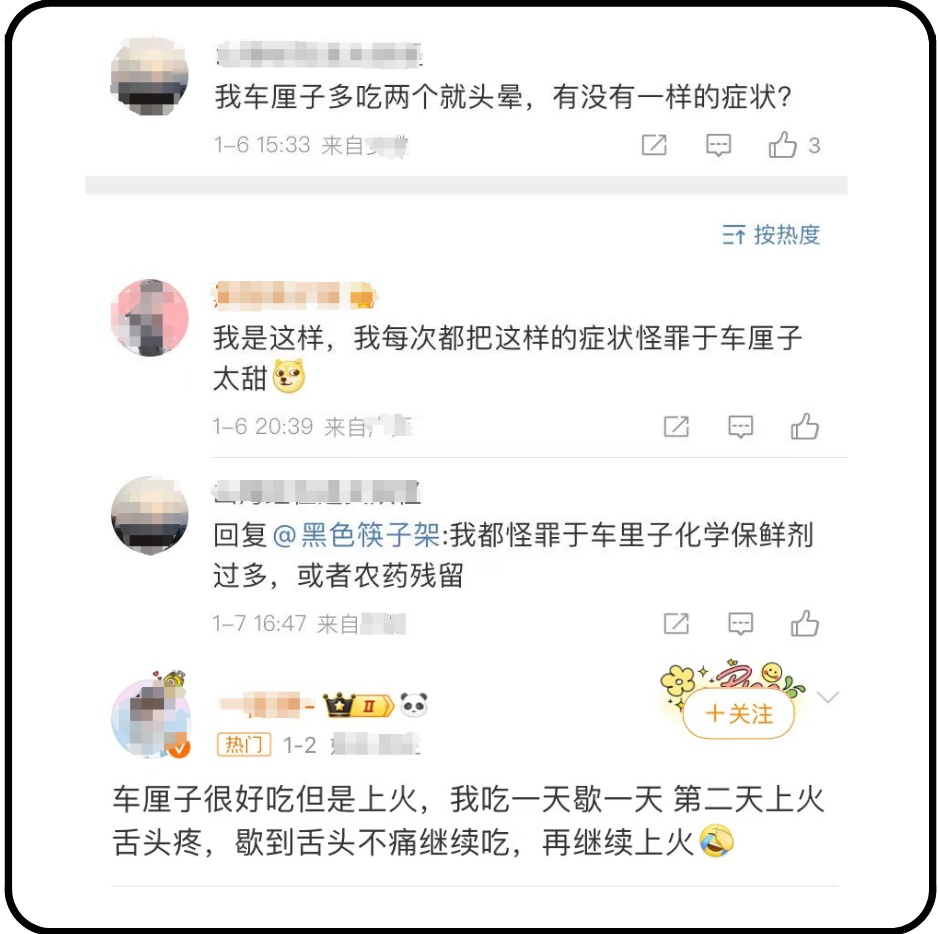
Task: Repost the top 车厘子 post
Action: pyautogui.click(x=654, y=145)
